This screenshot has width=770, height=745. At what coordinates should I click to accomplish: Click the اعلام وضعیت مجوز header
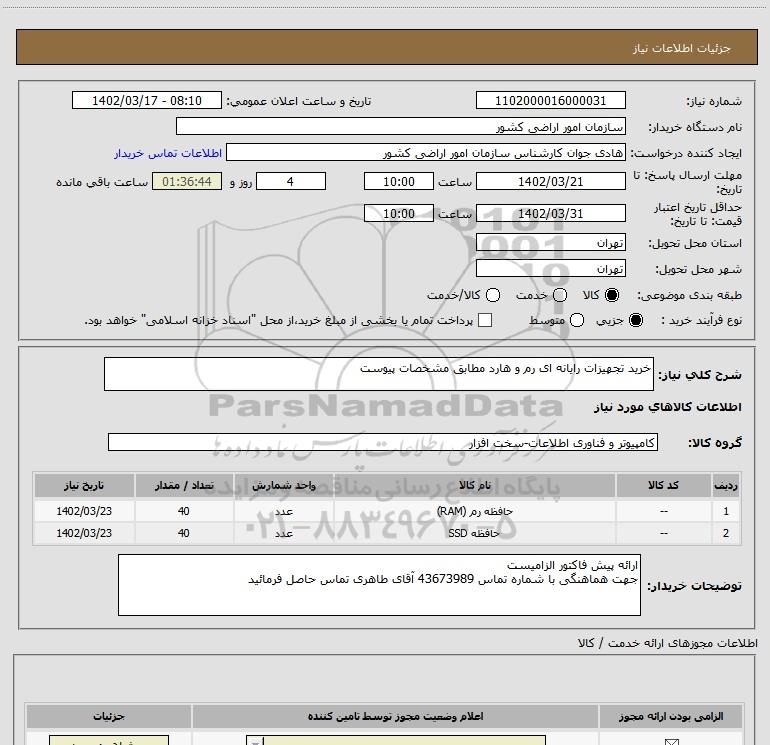pyautogui.click(x=395, y=717)
